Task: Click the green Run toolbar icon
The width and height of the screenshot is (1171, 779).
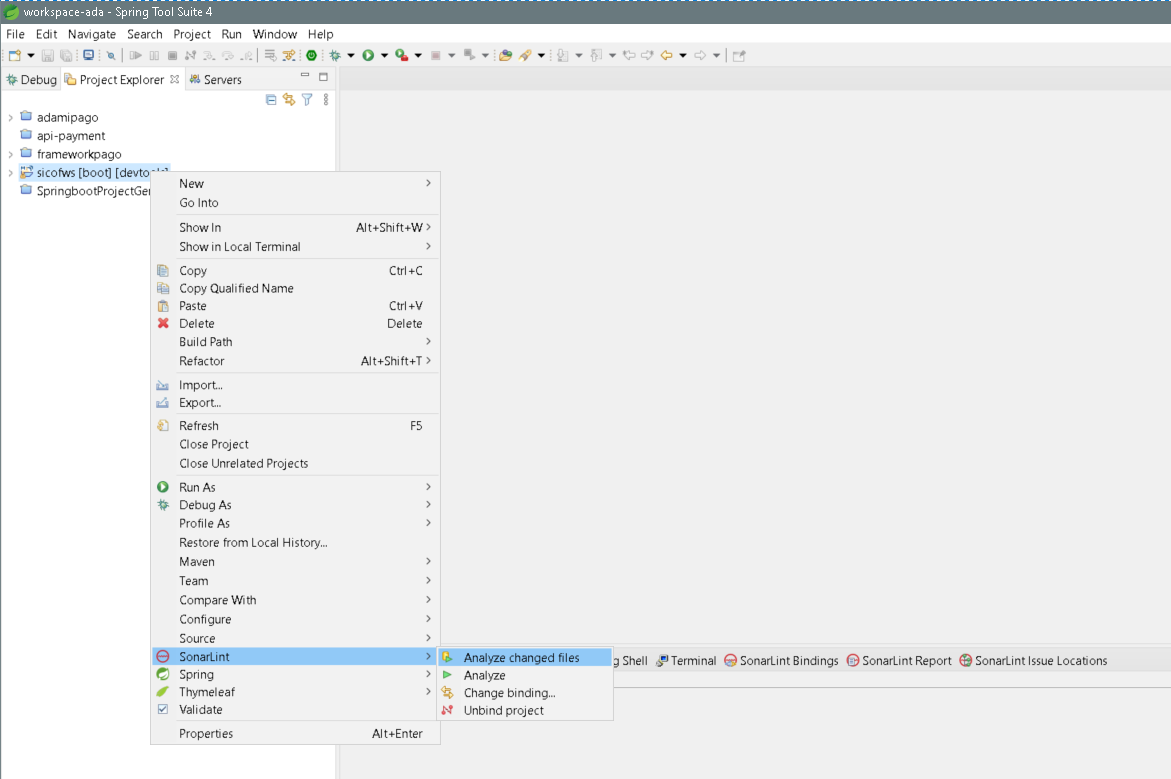Action: pyautogui.click(x=368, y=56)
